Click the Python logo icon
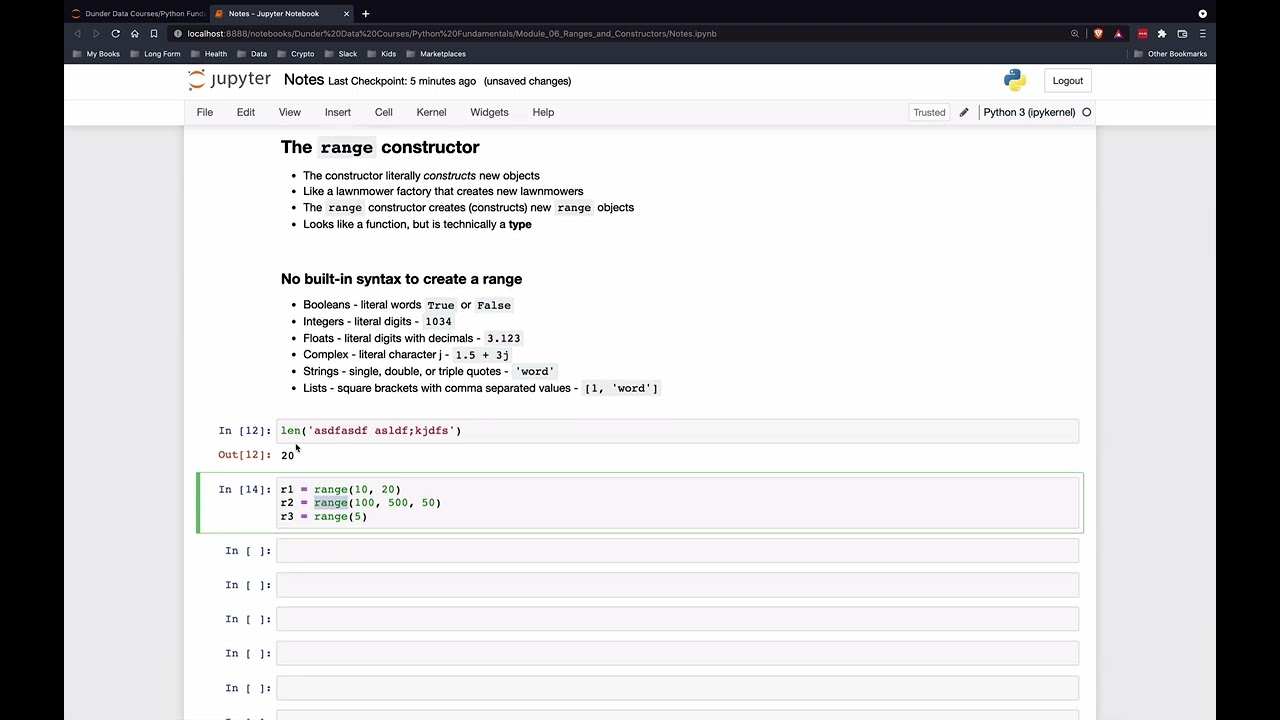1280x720 pixels. pos(1015,80)
